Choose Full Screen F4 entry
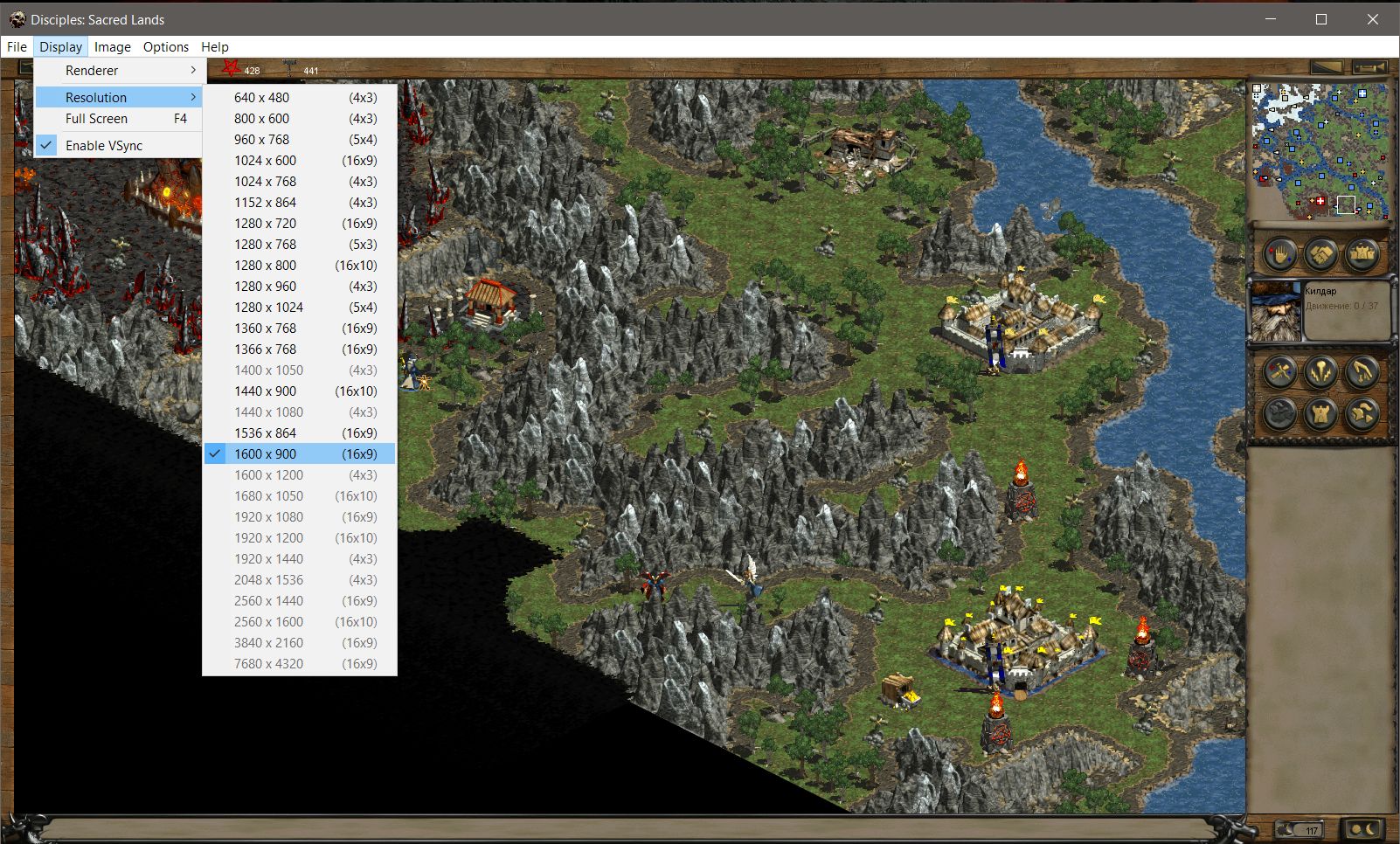 (x=118, y=119)
